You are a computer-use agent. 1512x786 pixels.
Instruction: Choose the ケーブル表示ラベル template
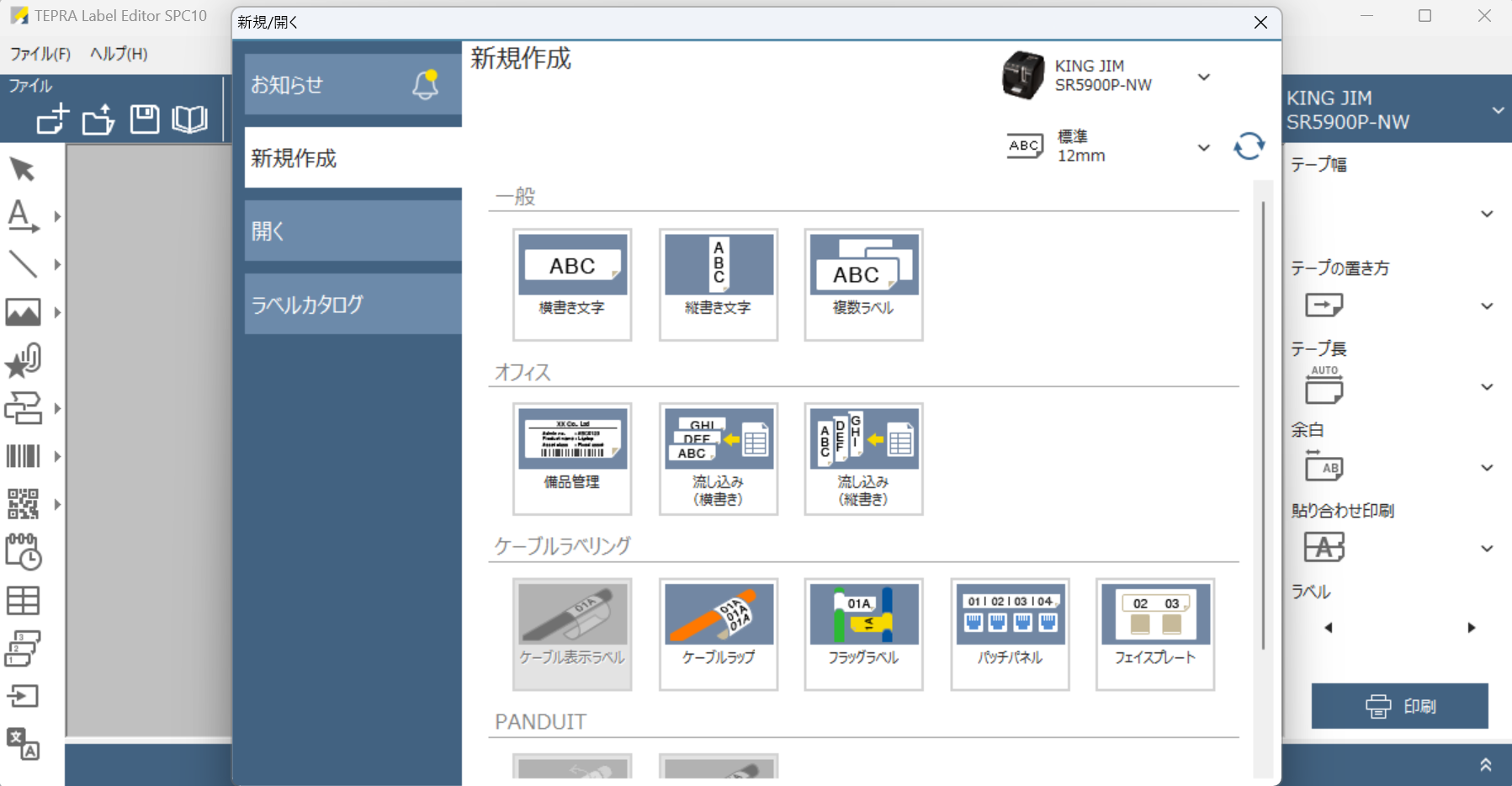(x=572, y=634)
